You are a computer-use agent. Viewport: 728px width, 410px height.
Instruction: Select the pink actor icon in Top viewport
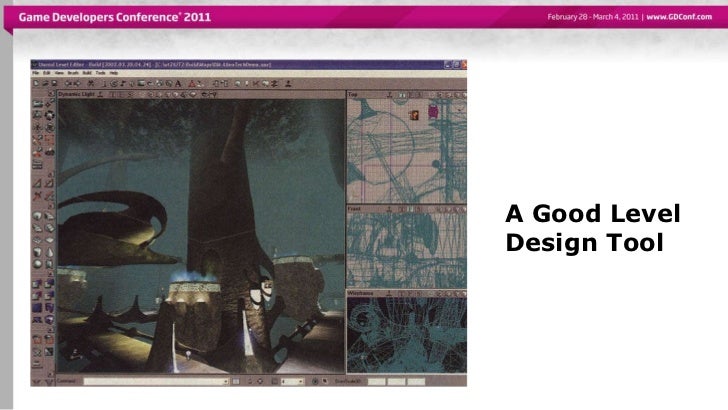[433, 111]
